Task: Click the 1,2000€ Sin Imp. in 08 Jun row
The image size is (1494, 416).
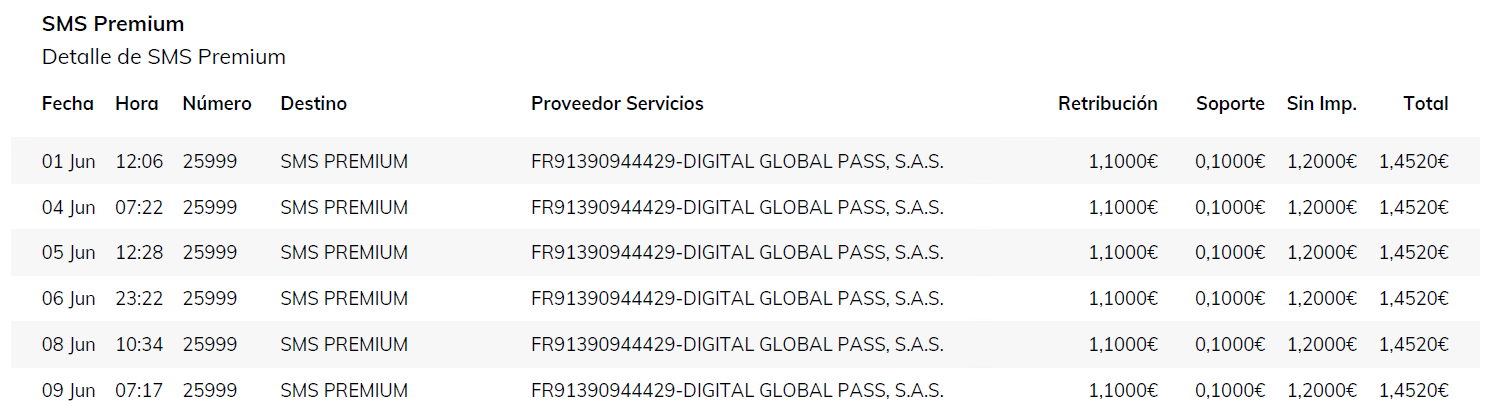Action: point(1321,344)
